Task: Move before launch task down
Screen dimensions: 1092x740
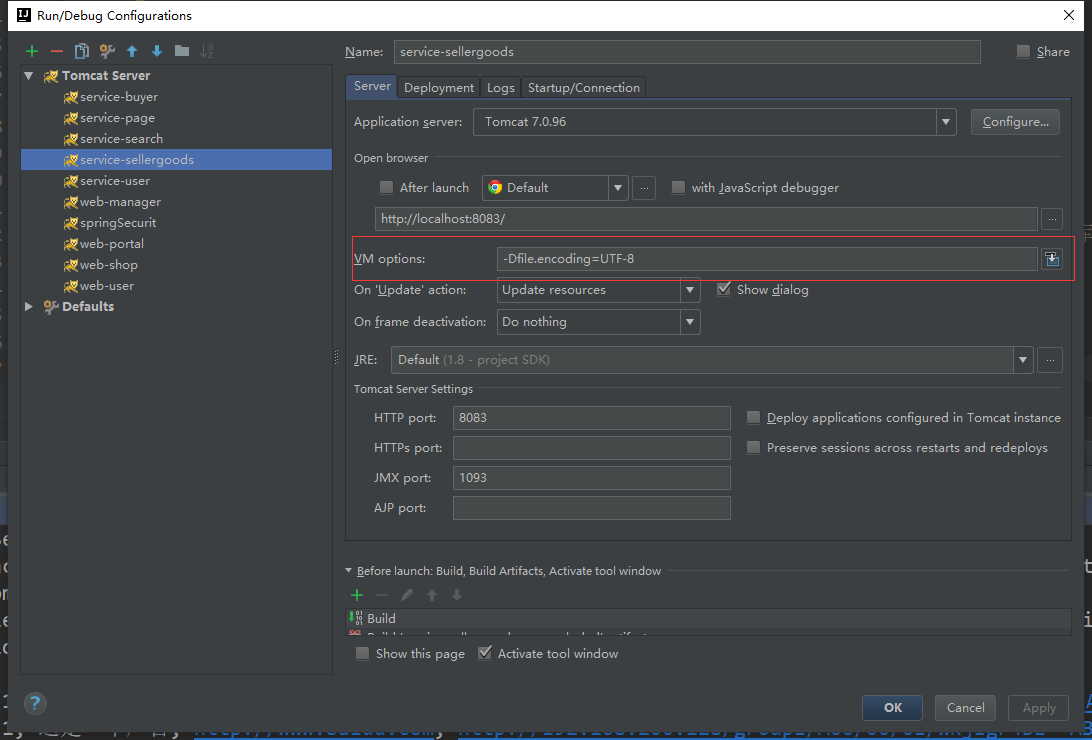Action: coord(457,595)
